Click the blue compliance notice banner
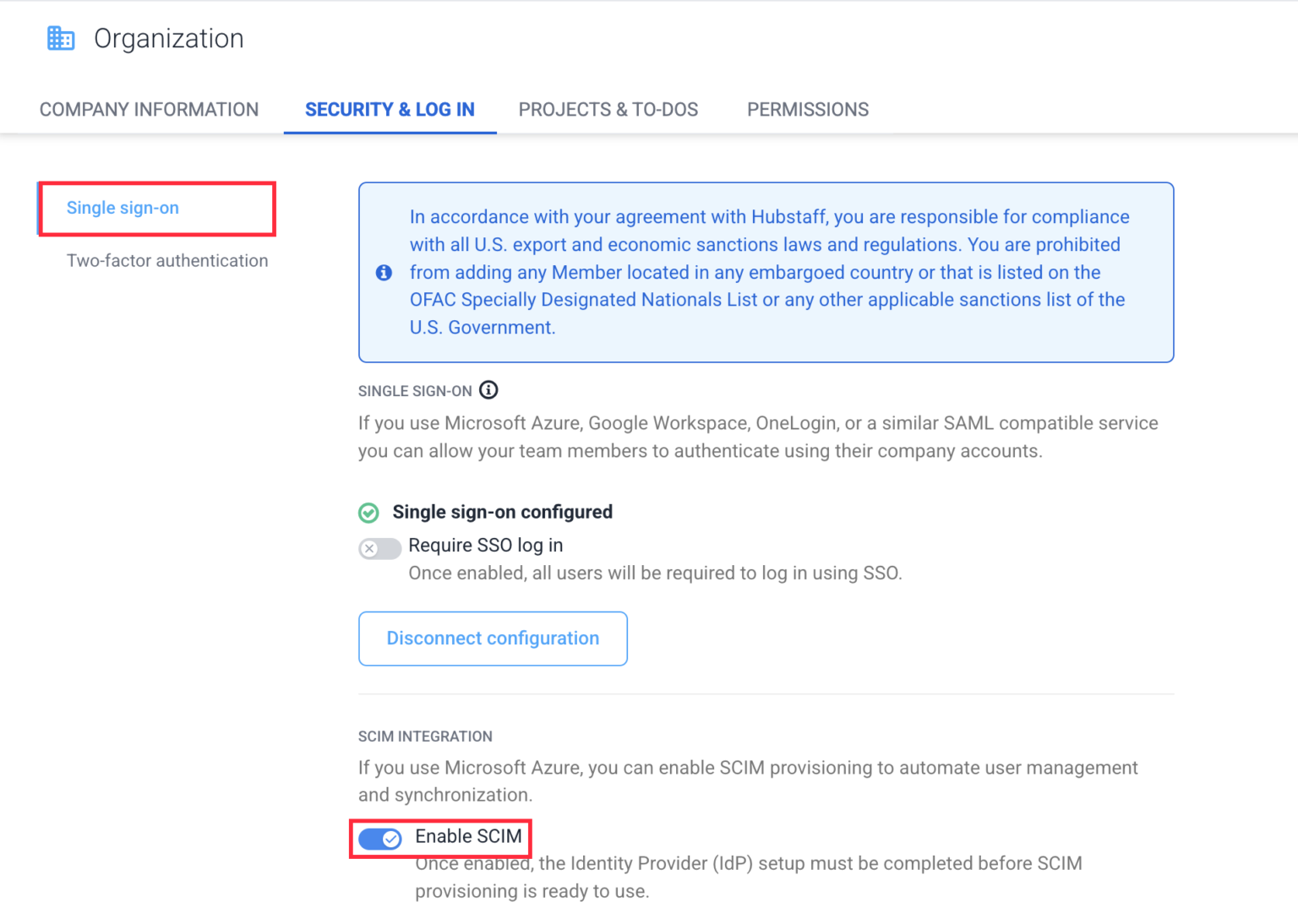 766,272
